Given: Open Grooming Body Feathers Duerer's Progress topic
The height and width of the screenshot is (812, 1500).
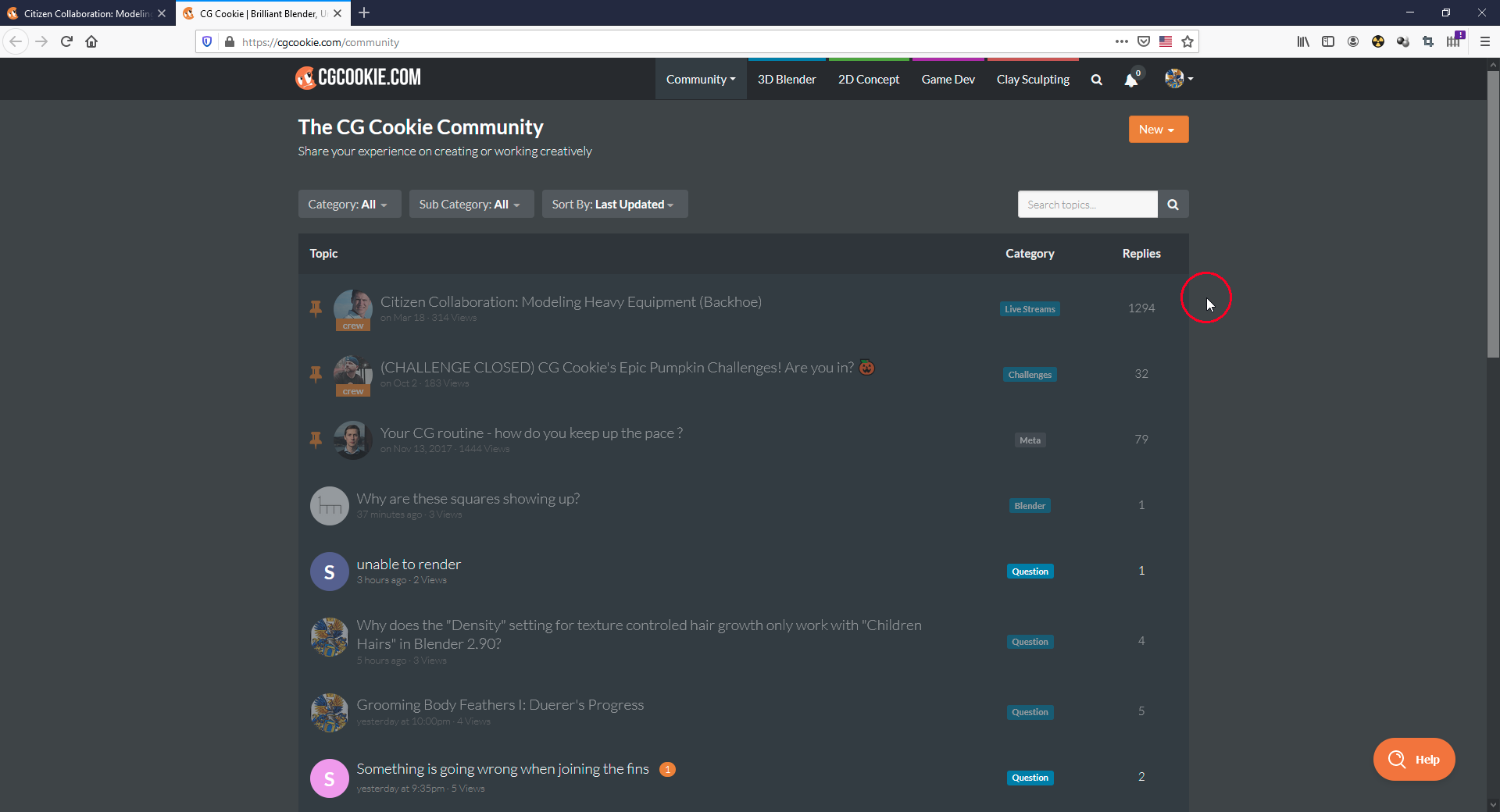Looking at the screenshot, I should click(500, 705).
